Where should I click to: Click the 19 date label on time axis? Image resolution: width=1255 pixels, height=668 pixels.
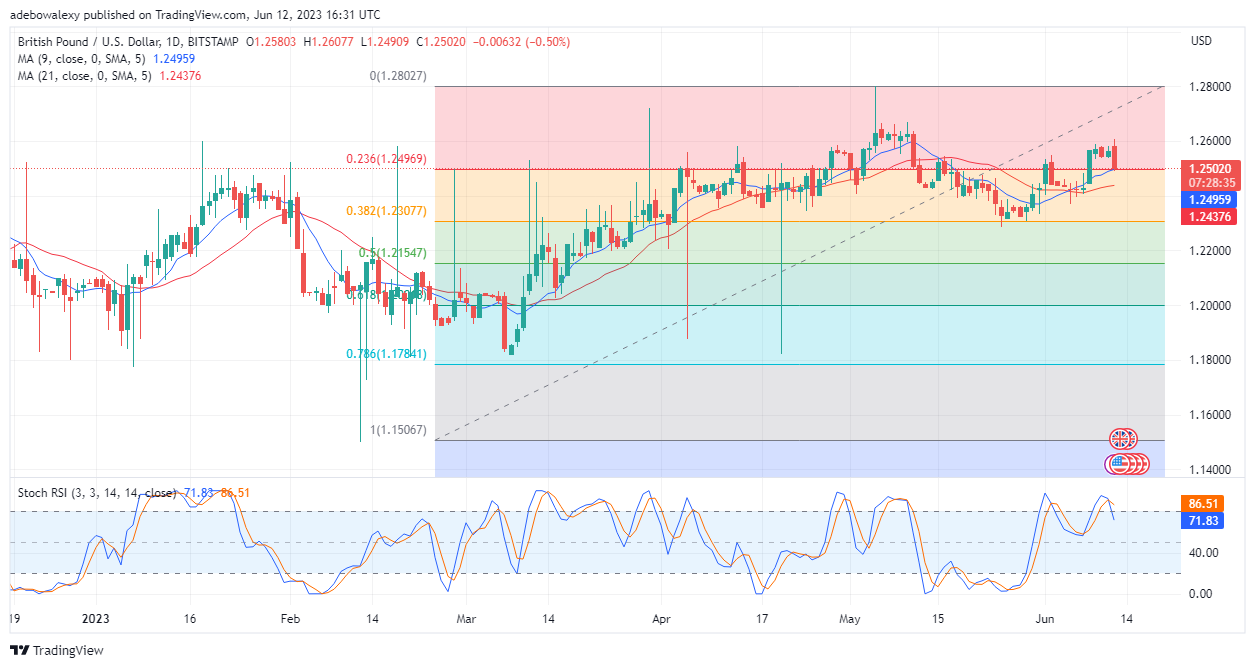coord(14,619)
